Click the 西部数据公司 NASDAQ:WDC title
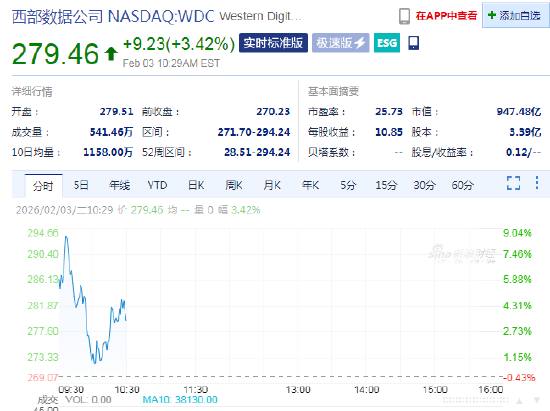The image size is (550, 411). (113, 16)
